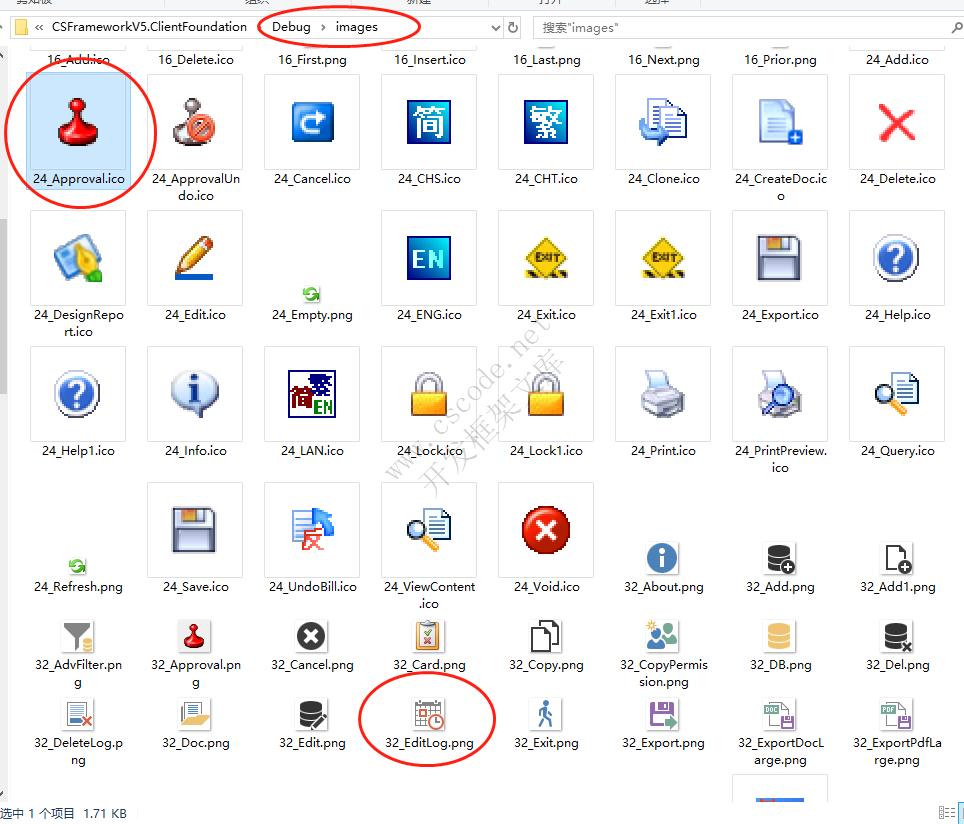The width and height of the screenshot is (964, 824).
Task: Select the 24_PrintPreview.ico file
Action: (x=779, y=397)
